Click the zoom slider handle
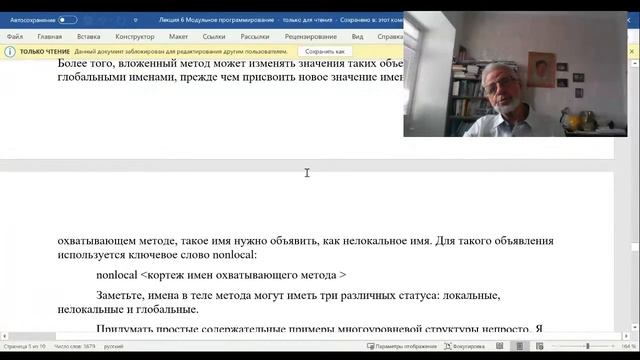Screen dimensions: 640x360 [x=588, y=346]
